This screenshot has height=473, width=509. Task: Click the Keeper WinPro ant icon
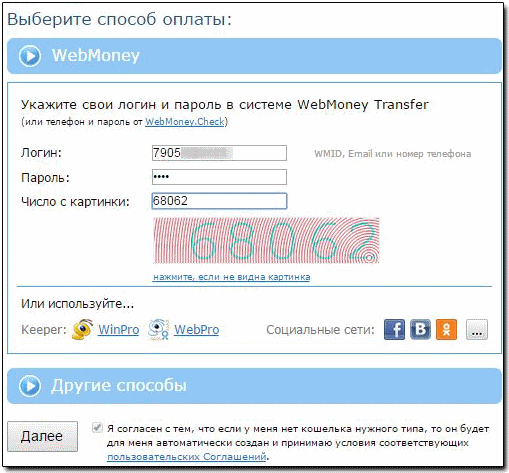coord(82,329)
